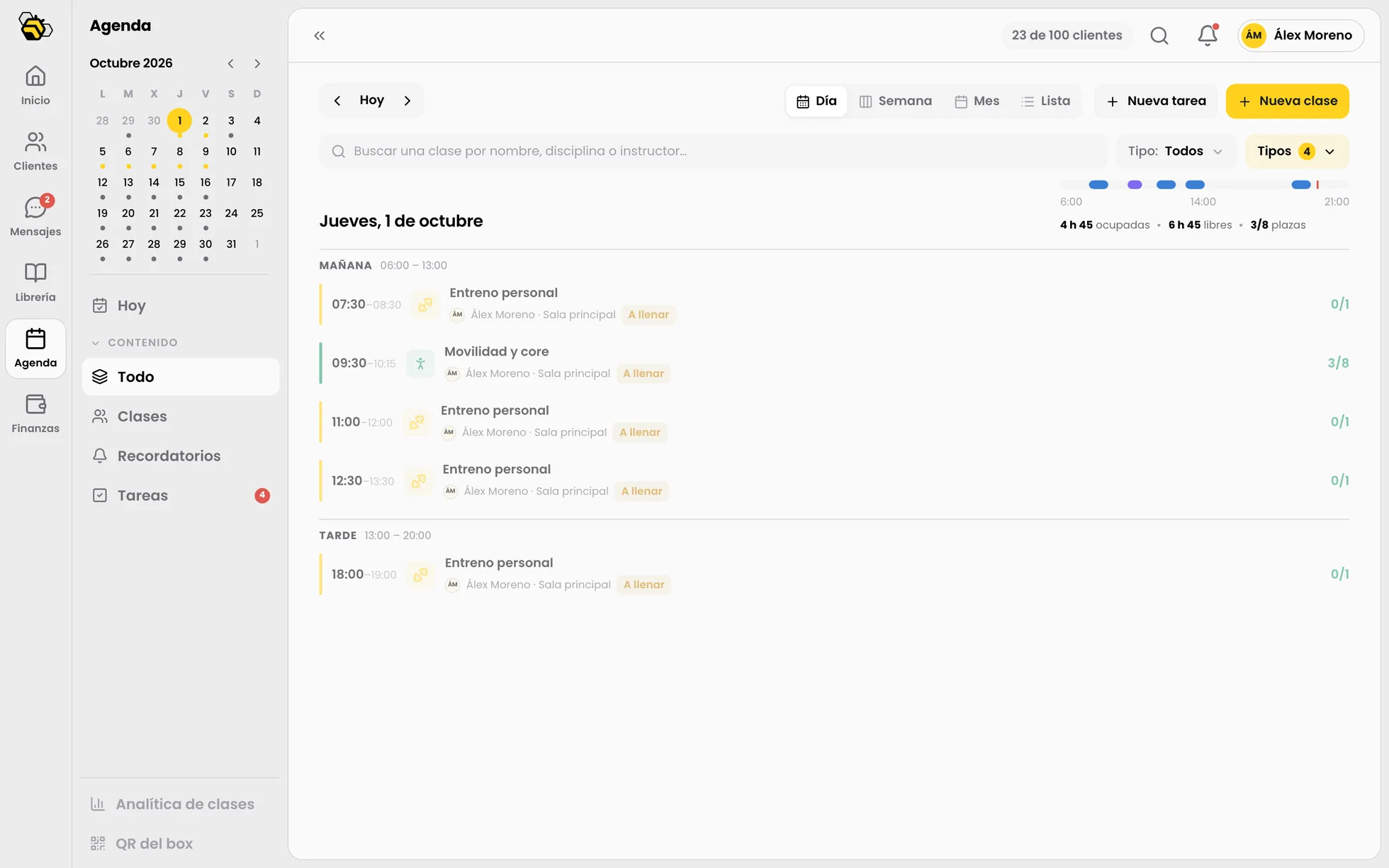Open Mensajes with 2 unread
Screen dimensions: 1389x868
coord(35,217)
